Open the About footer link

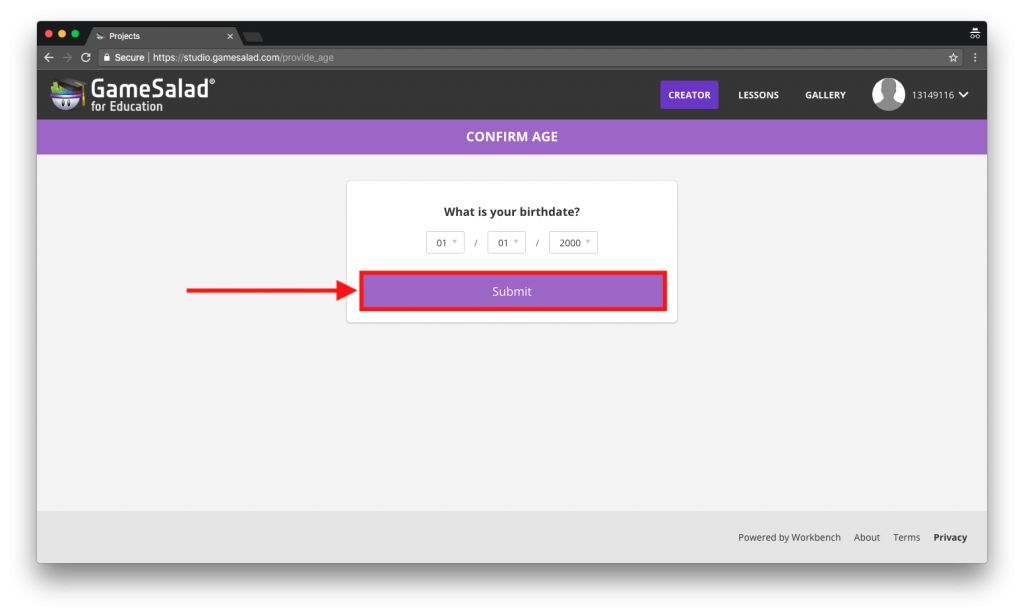point(867,537)
